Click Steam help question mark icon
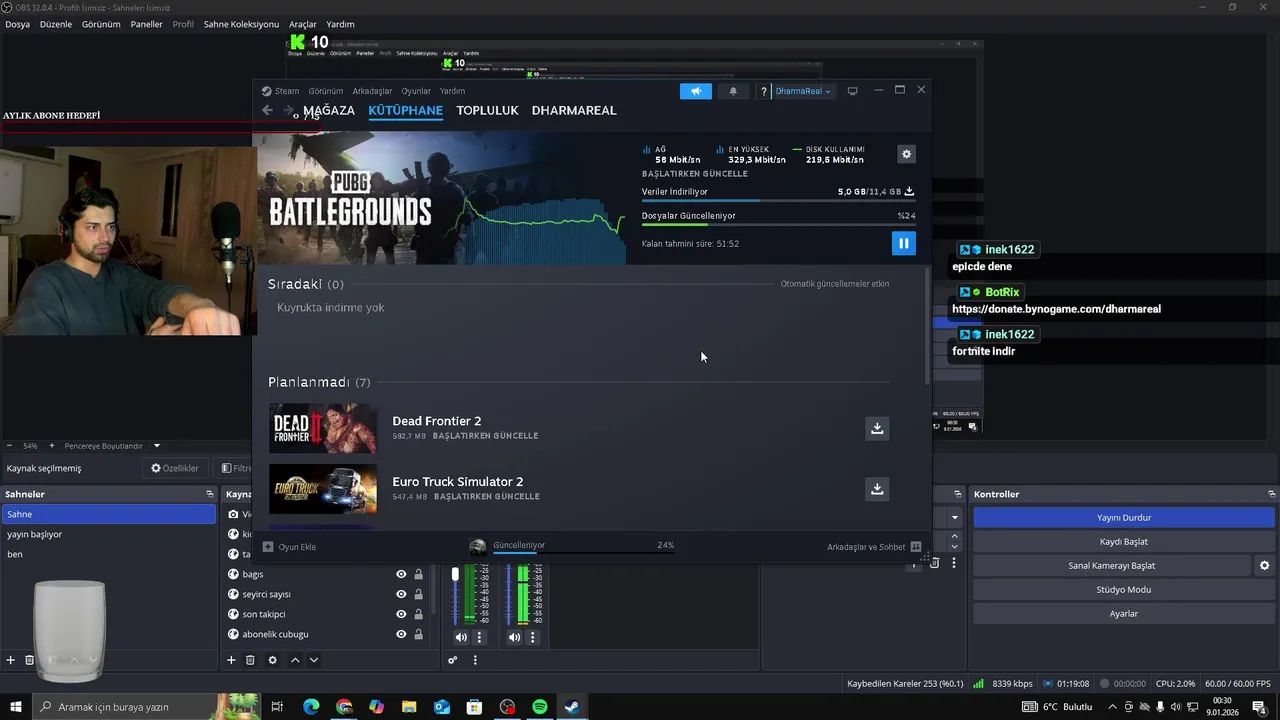The height and width of the screenshot is (720, 1280). (764, 91)
